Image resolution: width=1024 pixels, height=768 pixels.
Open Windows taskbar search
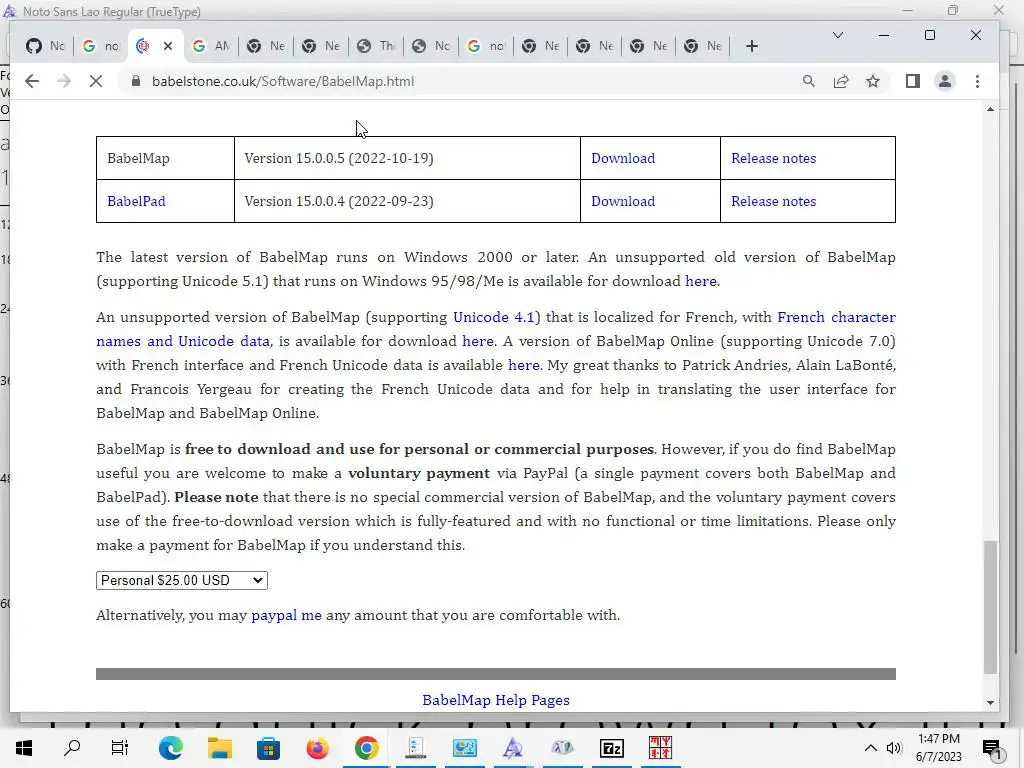72,748
